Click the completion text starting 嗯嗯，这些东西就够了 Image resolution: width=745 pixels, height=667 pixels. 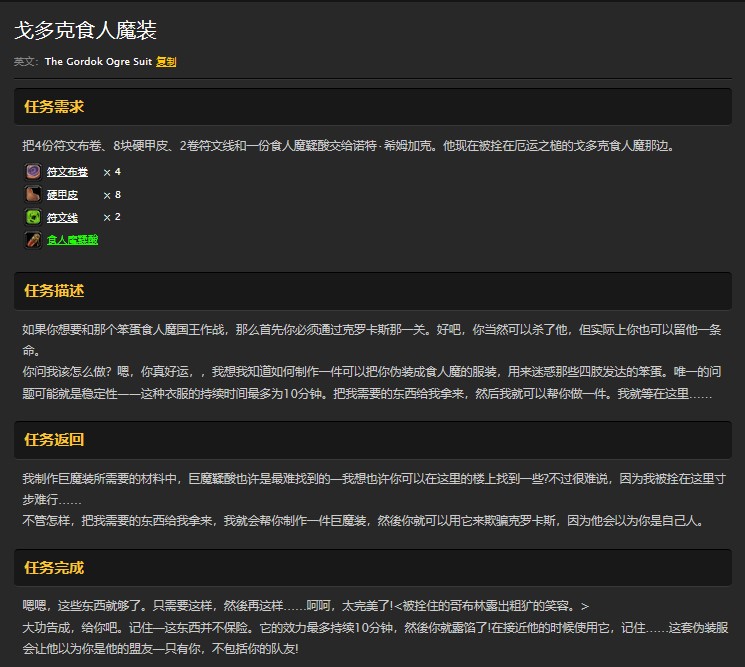click(306, 606)
